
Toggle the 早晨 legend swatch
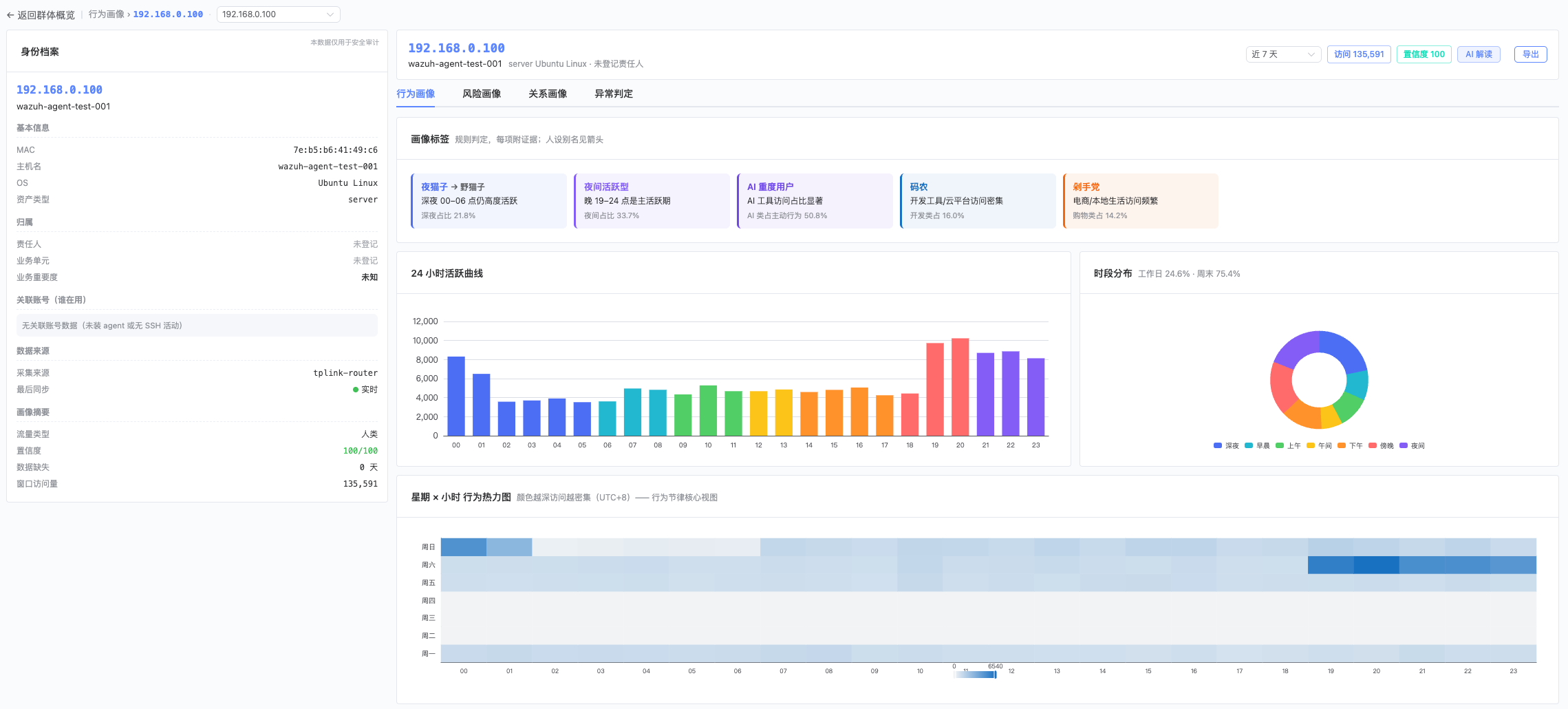[x=1249, y=445]
